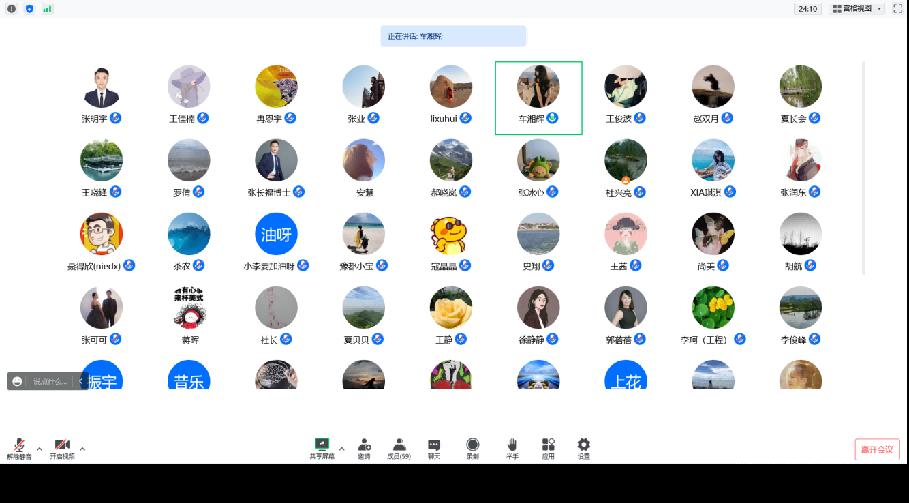Open the Members list icon
The width and height of the screenshot is (909, 503).
click(x=399, y=445)
